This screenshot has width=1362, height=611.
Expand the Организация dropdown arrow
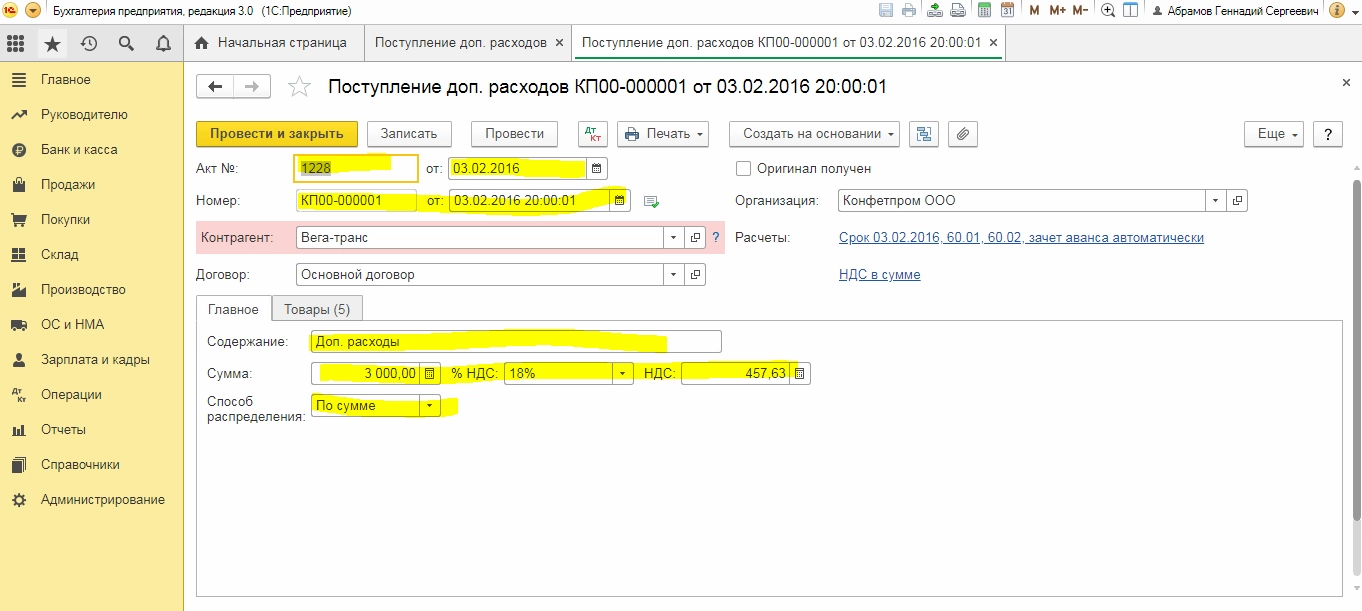click(x=1217, y=201)
